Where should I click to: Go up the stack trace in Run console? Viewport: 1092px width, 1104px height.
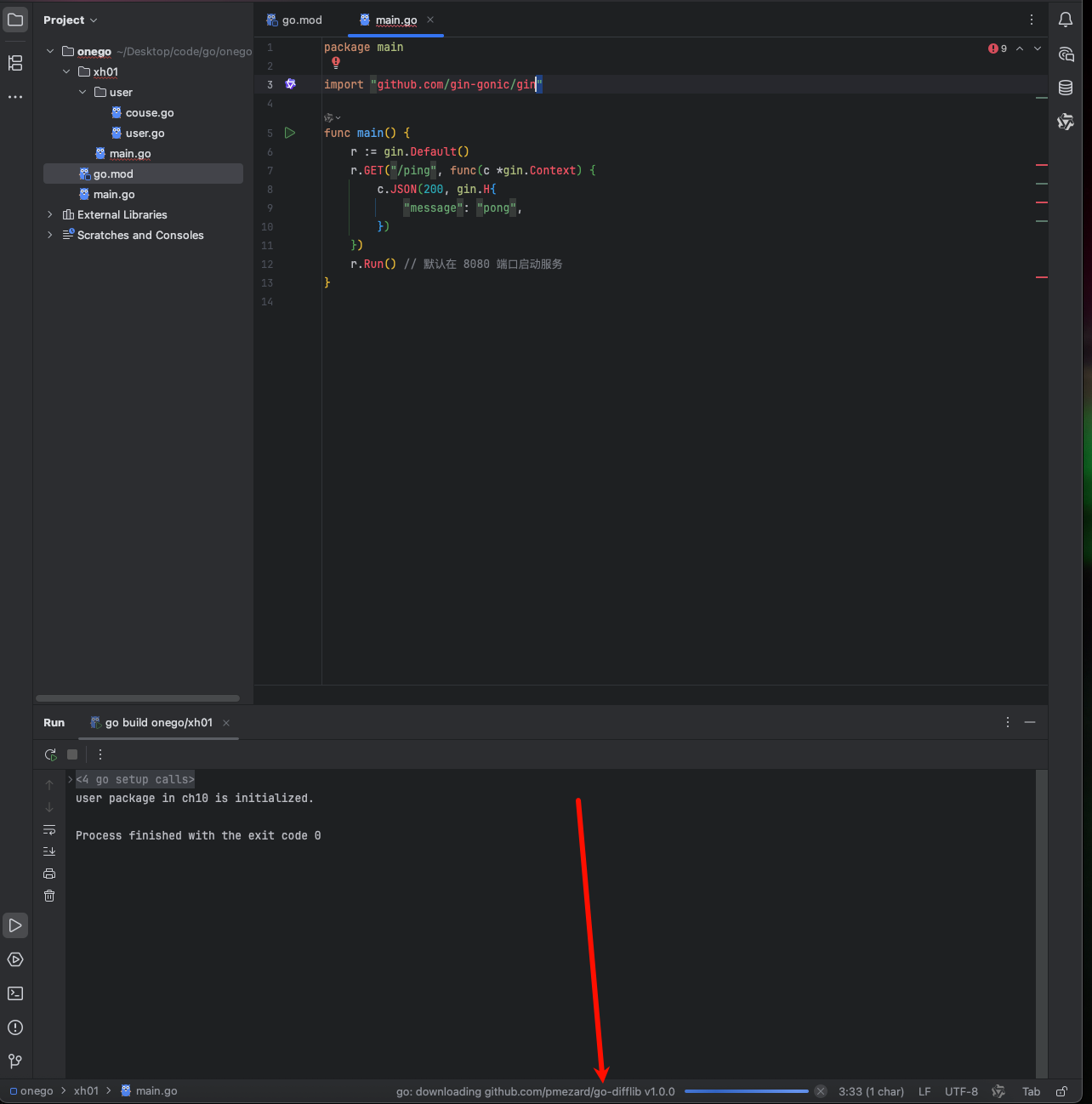(49, 785)
